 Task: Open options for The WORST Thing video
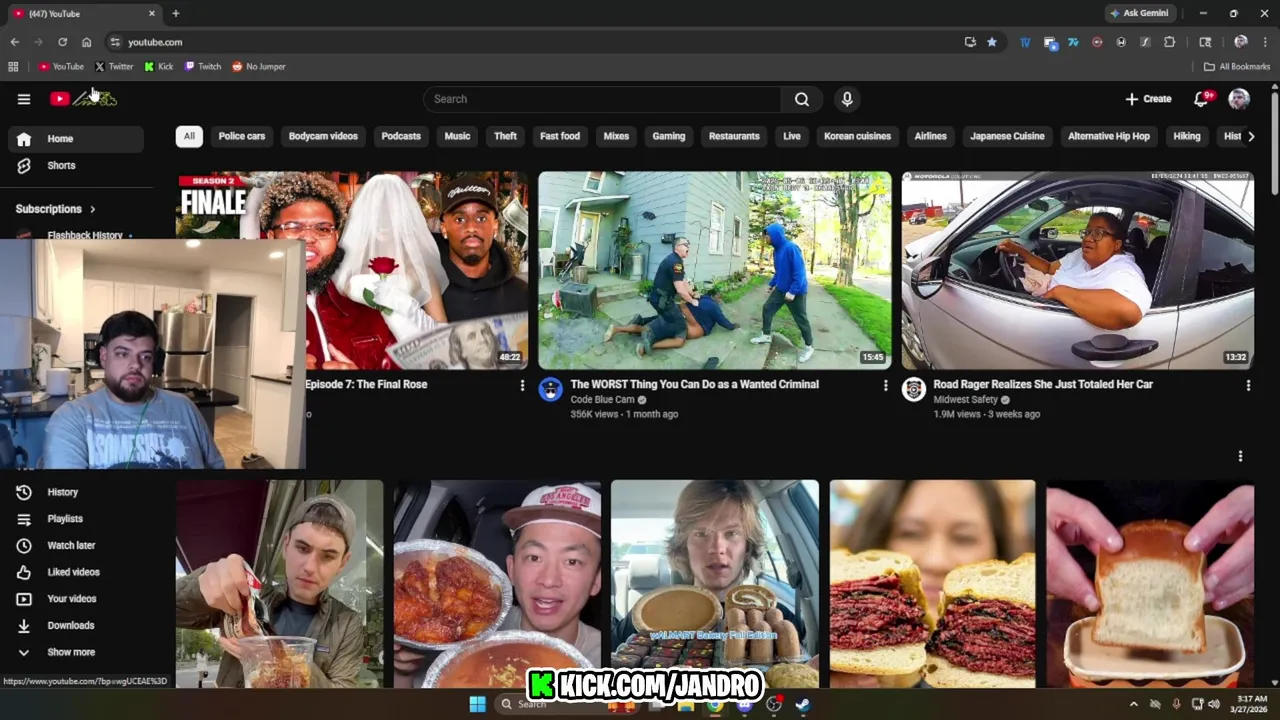coord(885,385)
